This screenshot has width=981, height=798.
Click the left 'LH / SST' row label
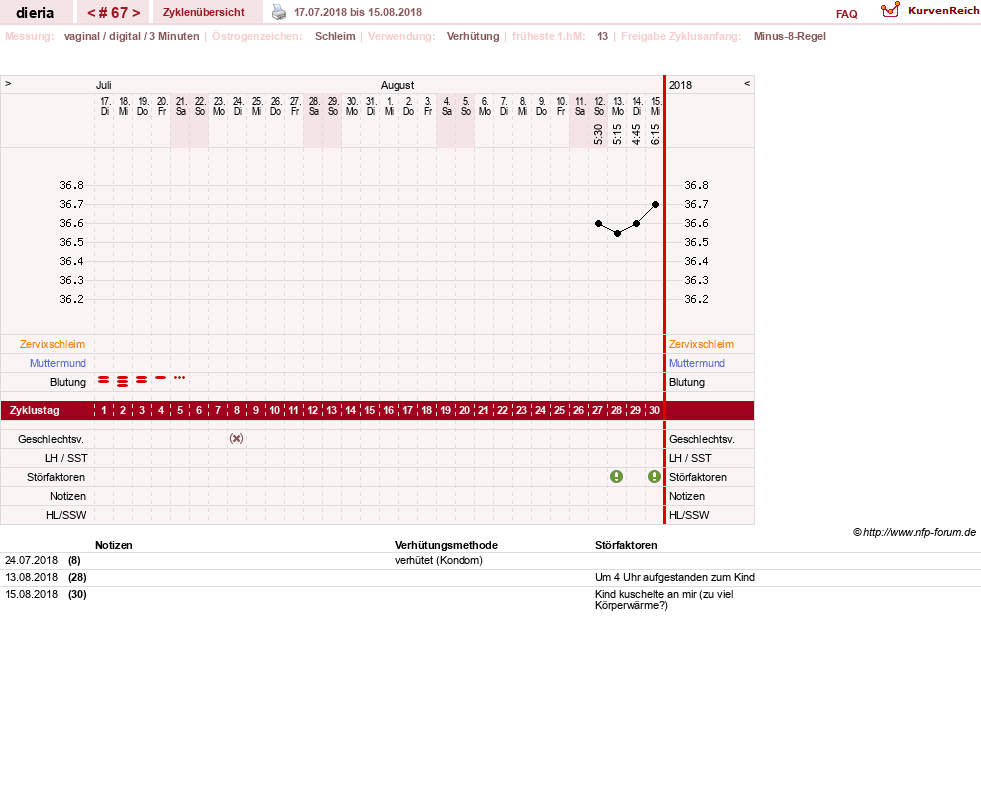(x=66, y=458)
